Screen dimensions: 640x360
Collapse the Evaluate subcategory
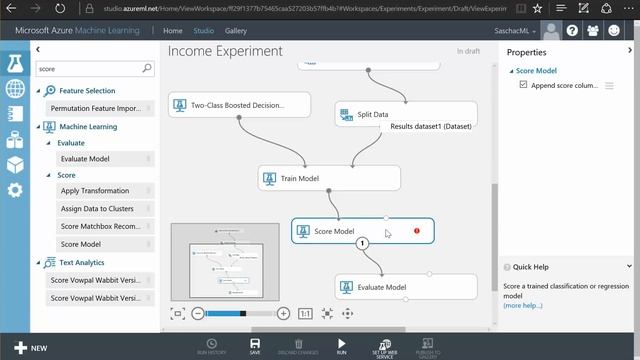[x=49, y=143]
